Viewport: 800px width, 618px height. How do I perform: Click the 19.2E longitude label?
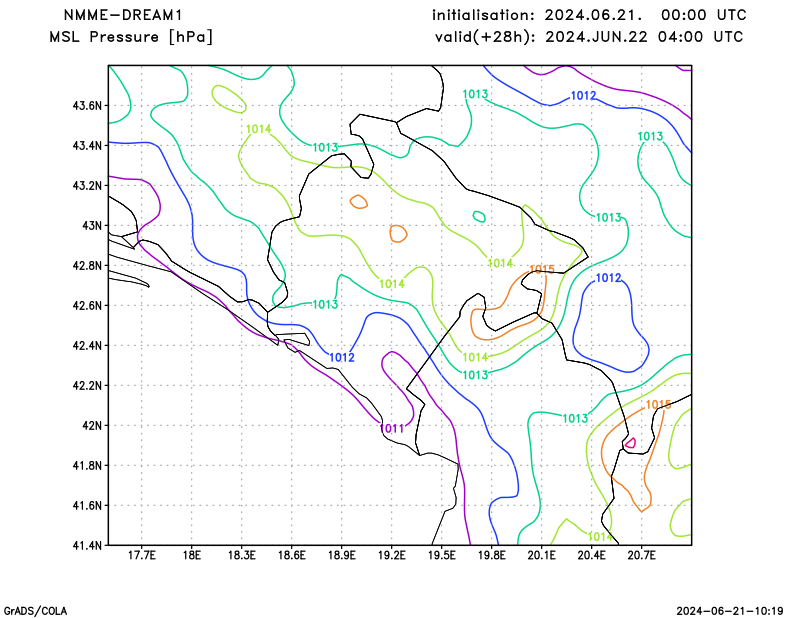(391, 555)
